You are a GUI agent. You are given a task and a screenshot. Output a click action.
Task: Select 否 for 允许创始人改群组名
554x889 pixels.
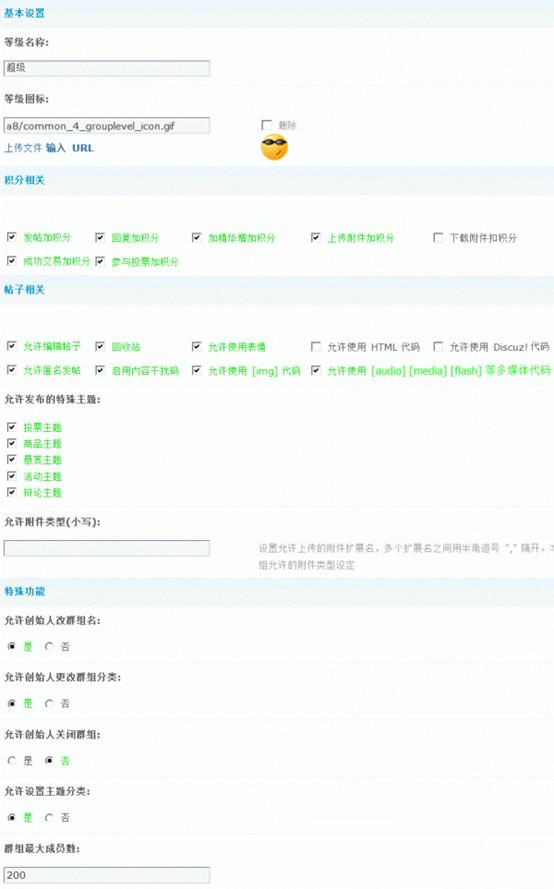[49, 646]
